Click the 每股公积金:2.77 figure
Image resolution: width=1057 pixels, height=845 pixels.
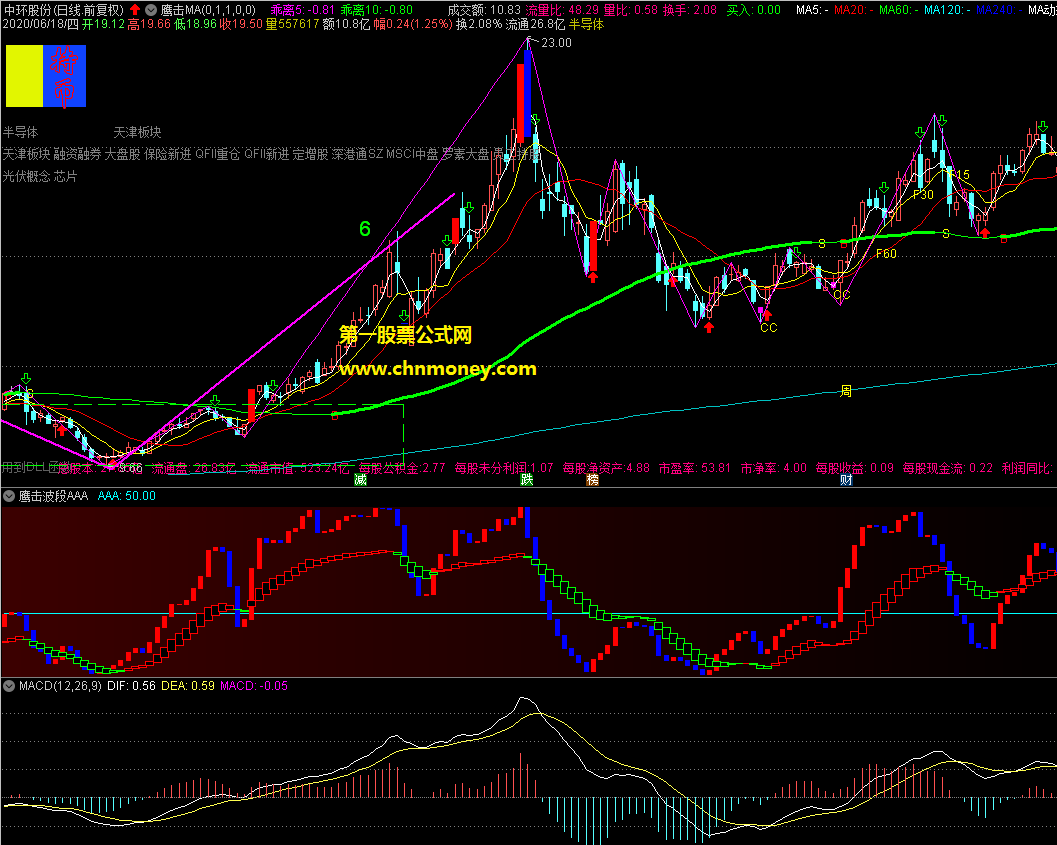pos(402,468)
